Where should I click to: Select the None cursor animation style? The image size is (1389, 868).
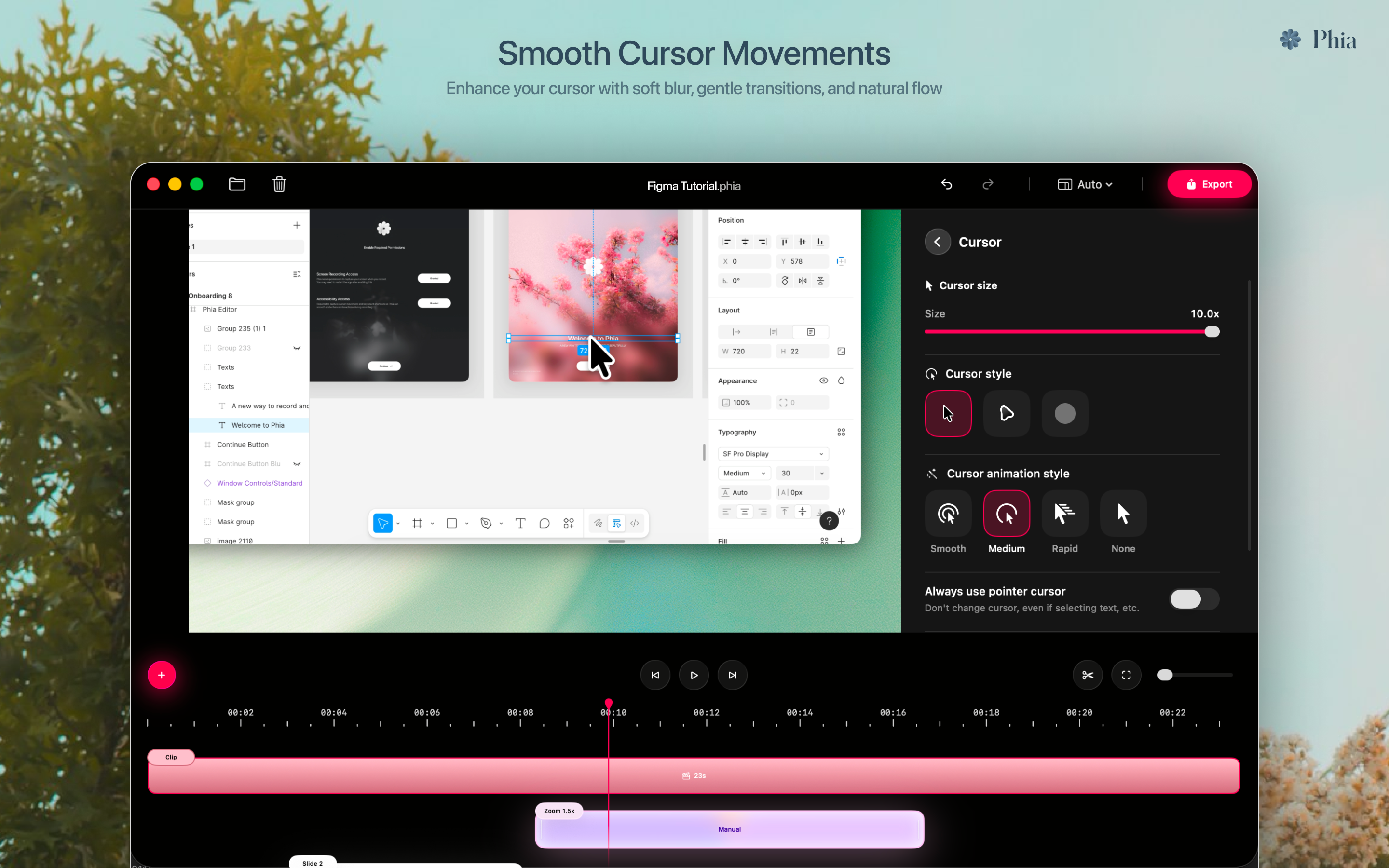coord(1122,513)
